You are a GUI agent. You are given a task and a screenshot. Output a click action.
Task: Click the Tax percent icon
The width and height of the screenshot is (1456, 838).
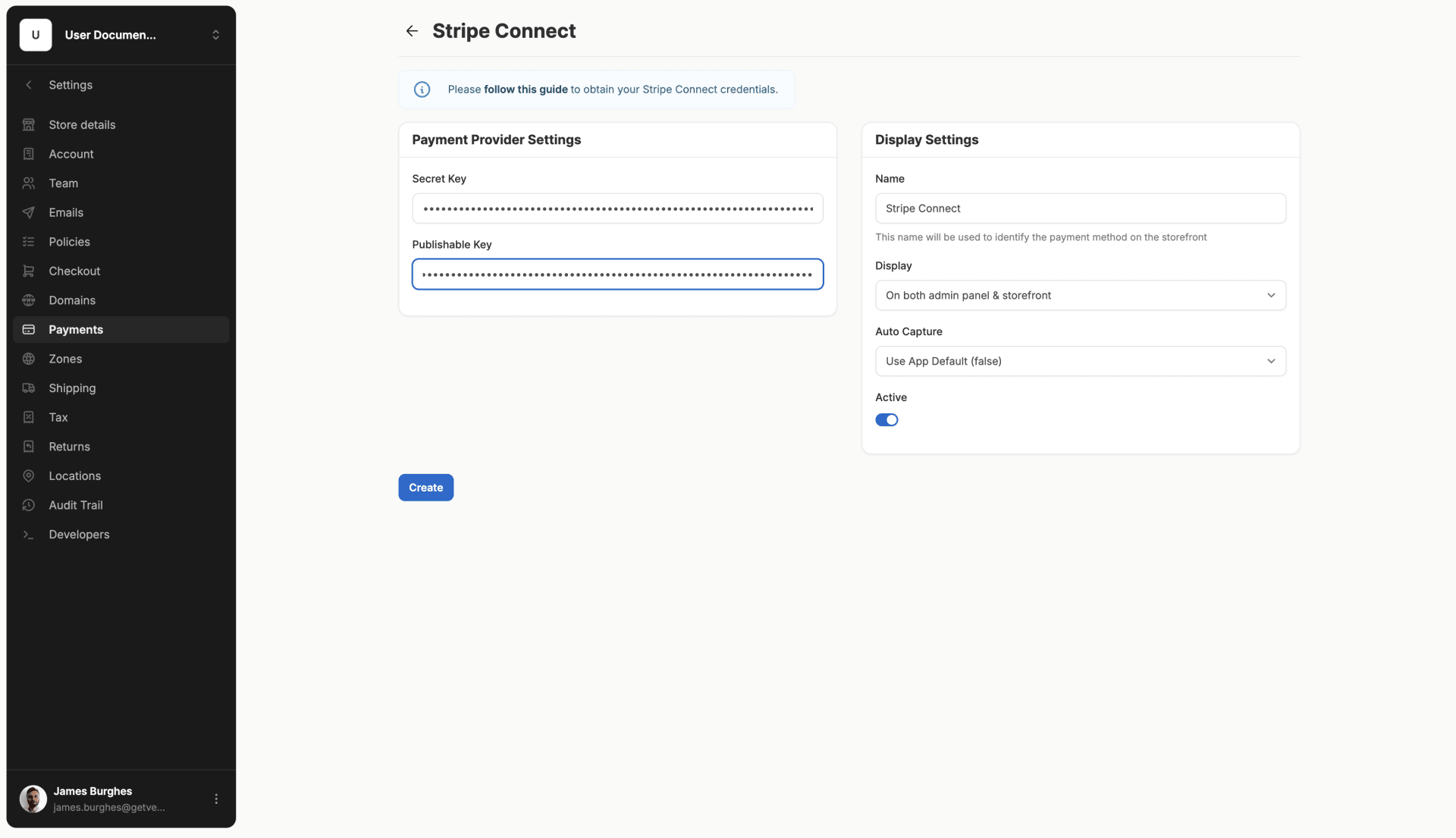(x=29, y=418)
